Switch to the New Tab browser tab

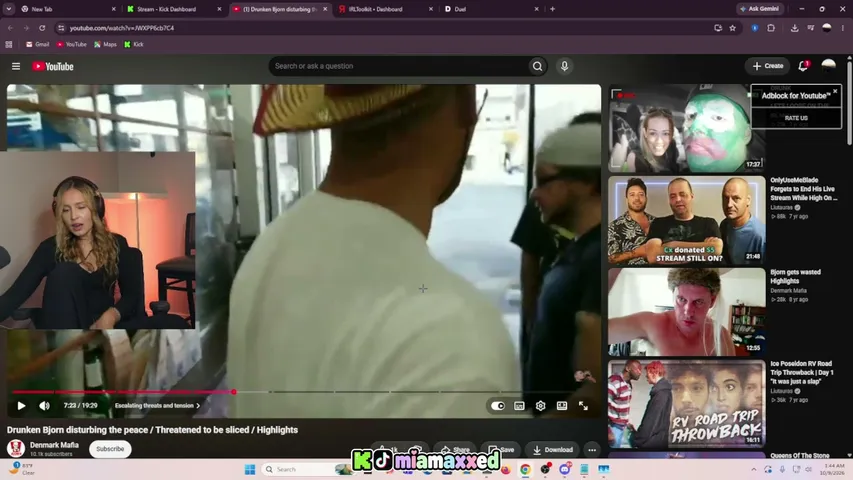coord(68,9)
